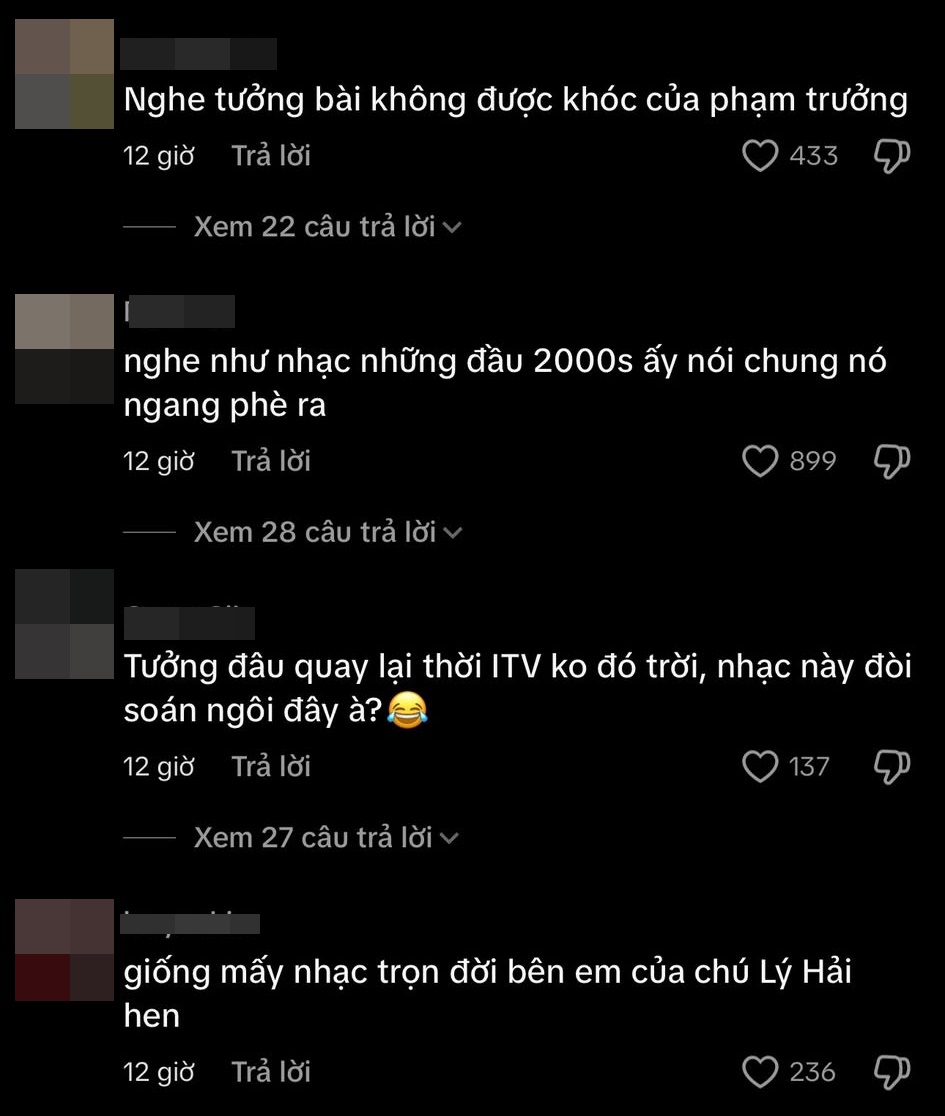Screen dimensions: 945x1116
Task: Reply to the phạm trường comment
Action: click(271, 156)
